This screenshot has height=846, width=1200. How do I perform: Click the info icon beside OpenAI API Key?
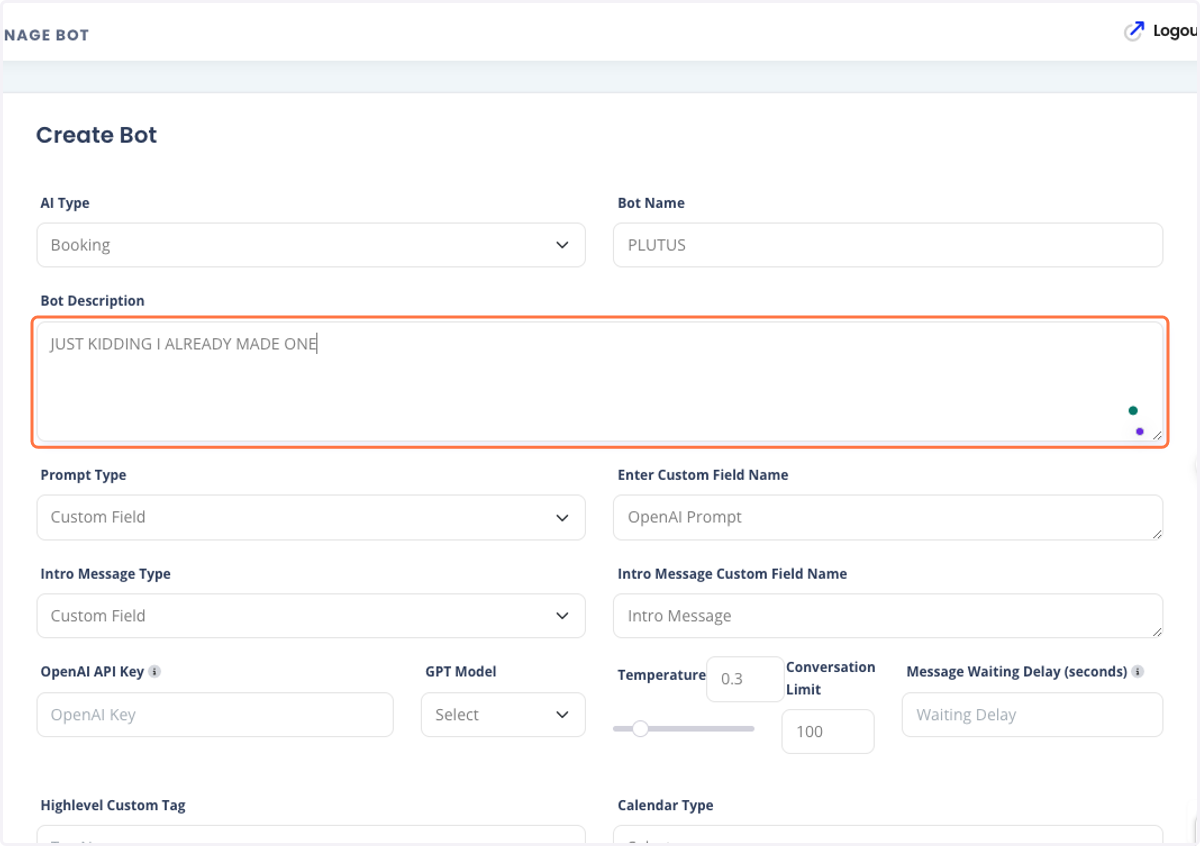[155, 672]
